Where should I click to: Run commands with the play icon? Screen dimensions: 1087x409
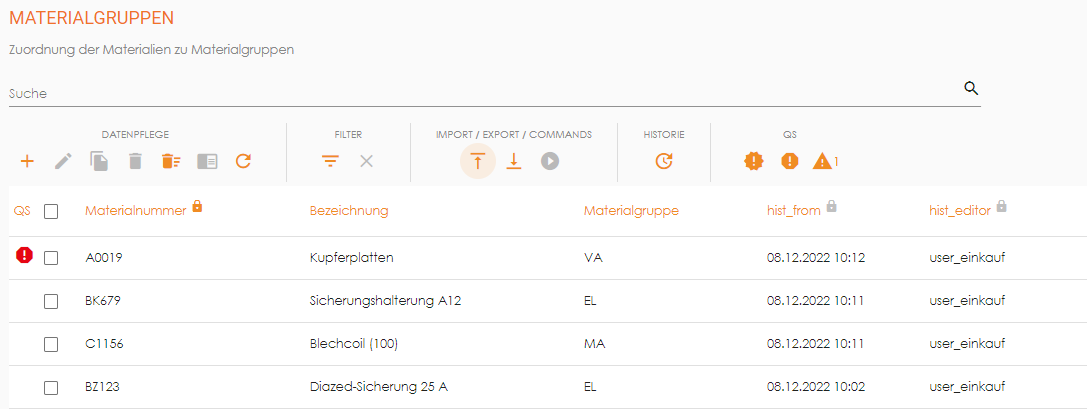pos(550,161)
